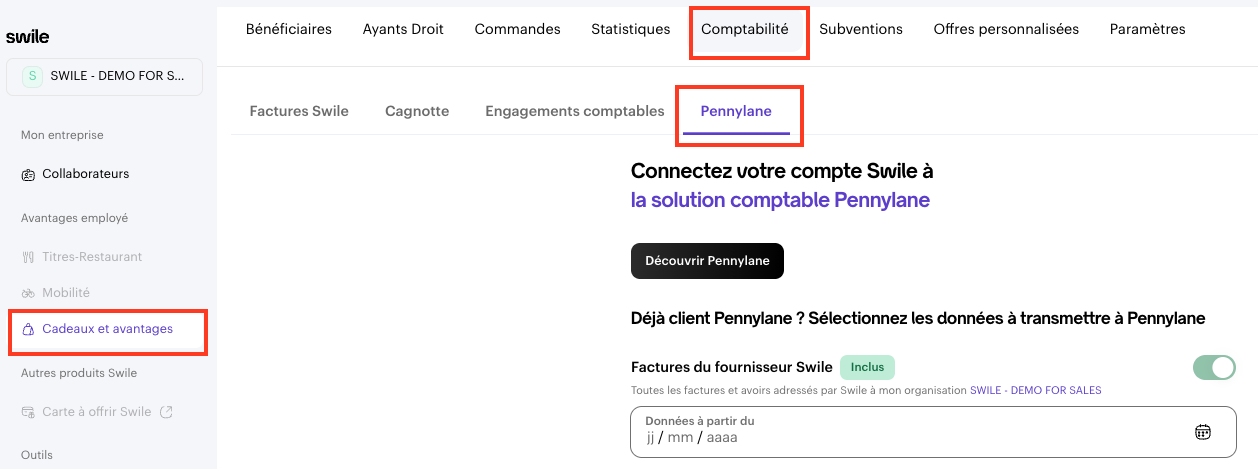Click the Données à partir du date field
The width and height of the screenshot is (1258, 469).
coord(900,437)
